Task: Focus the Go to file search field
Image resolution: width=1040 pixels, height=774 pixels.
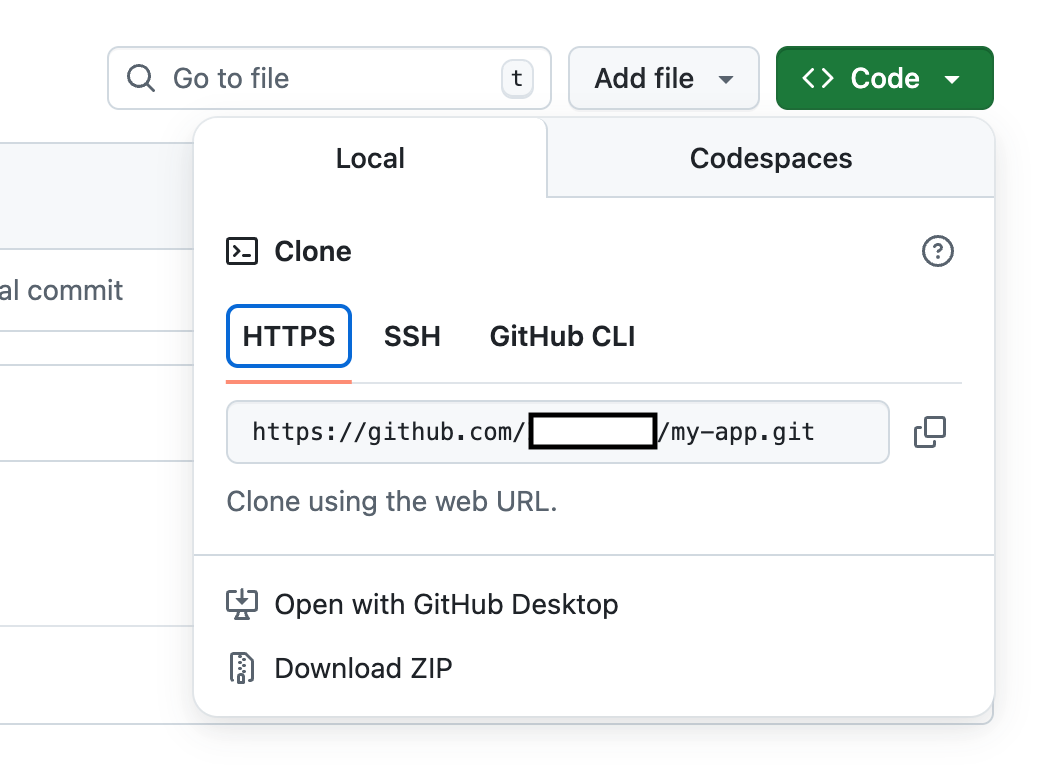Action: (x=329, y=78)
